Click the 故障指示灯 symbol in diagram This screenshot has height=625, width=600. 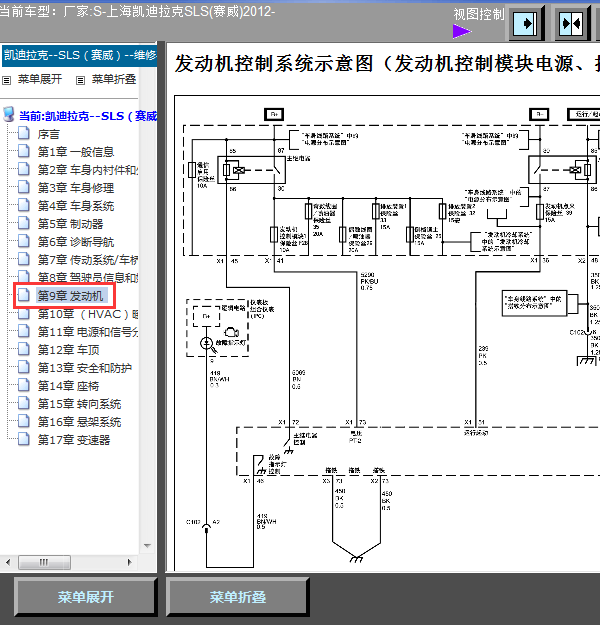pos(207,343)
